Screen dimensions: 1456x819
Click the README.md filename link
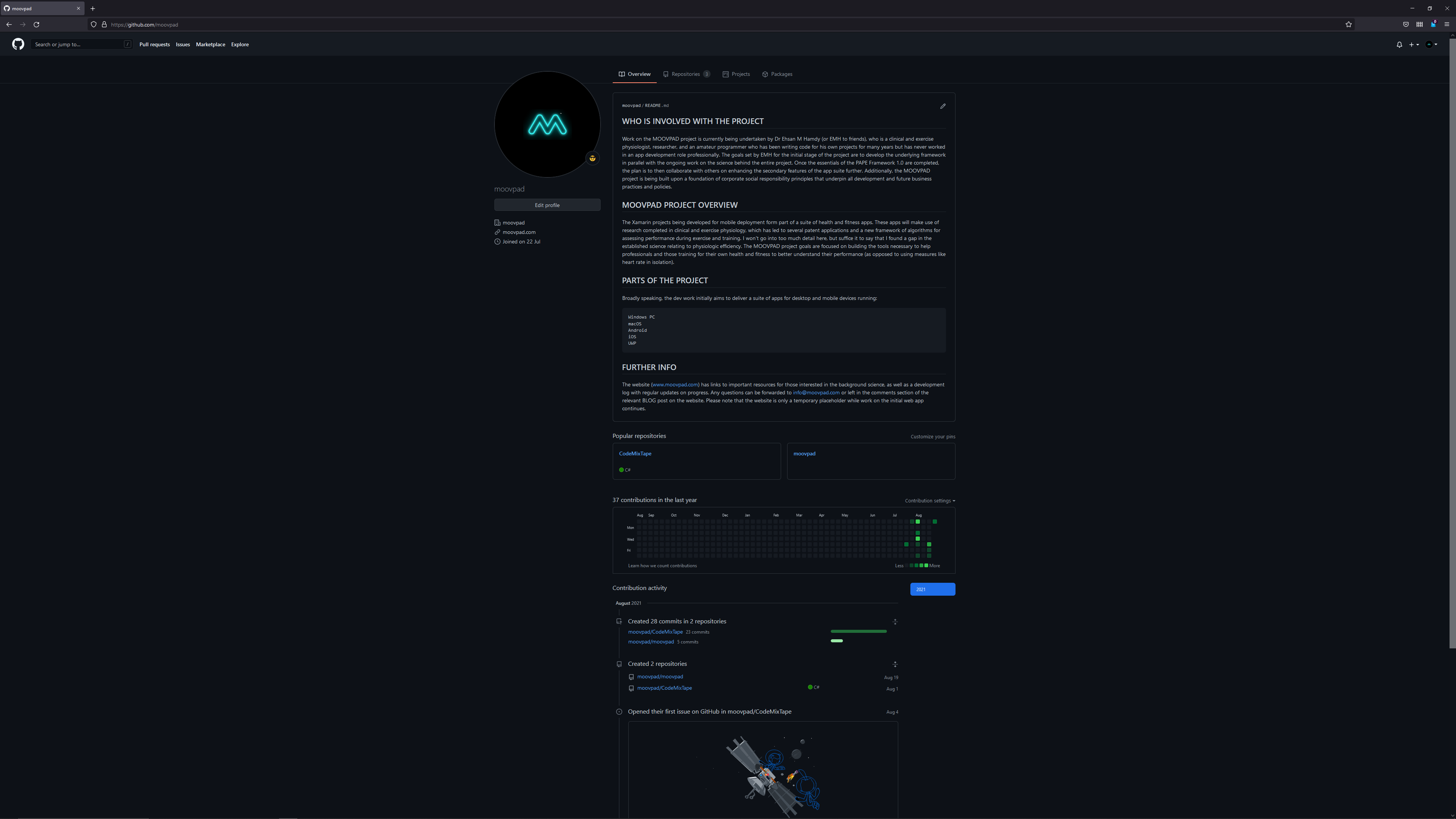pyautogui.click(x=656, y=106)
